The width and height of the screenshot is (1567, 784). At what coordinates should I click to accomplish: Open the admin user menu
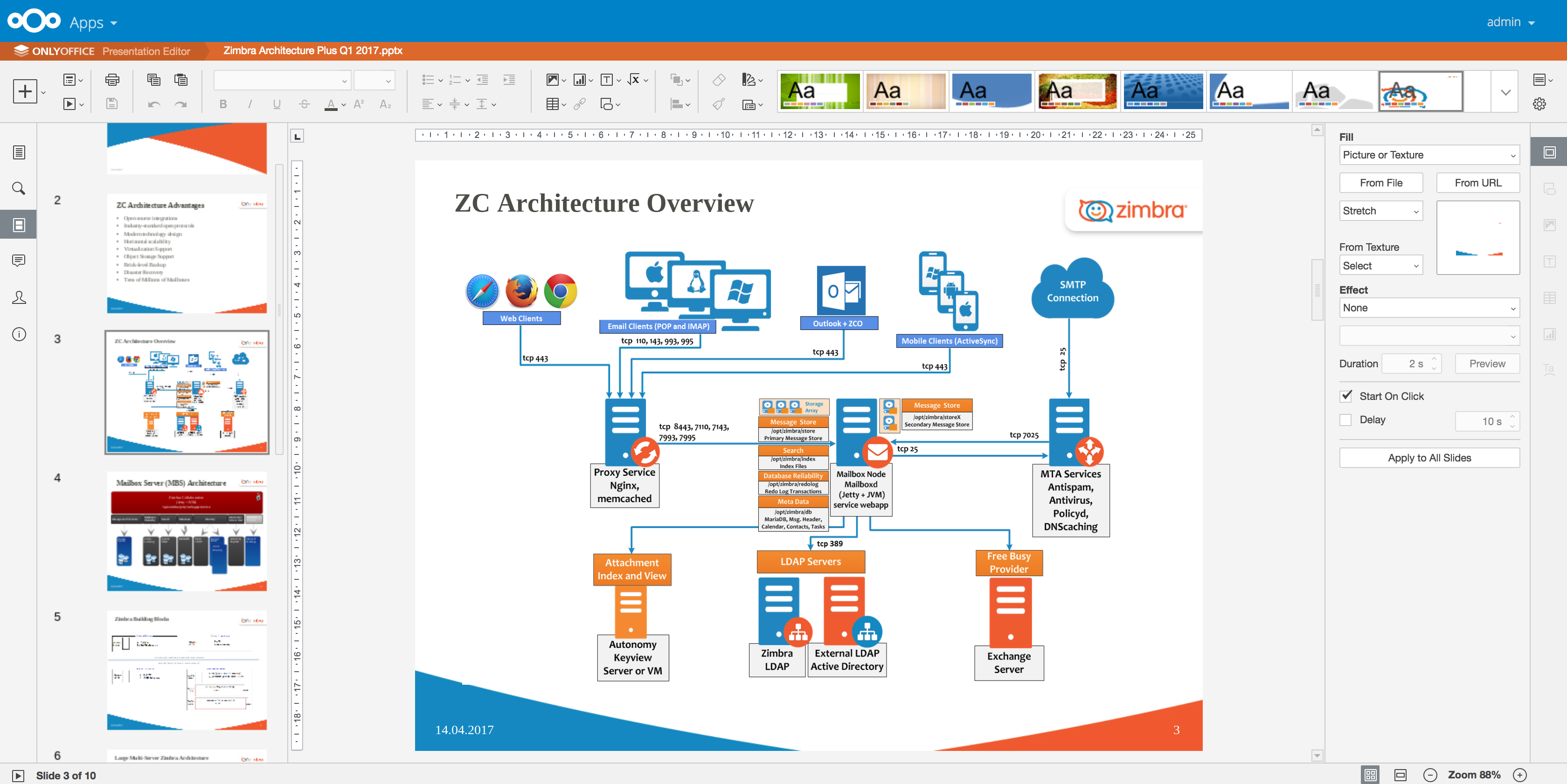coord(1511,22)
